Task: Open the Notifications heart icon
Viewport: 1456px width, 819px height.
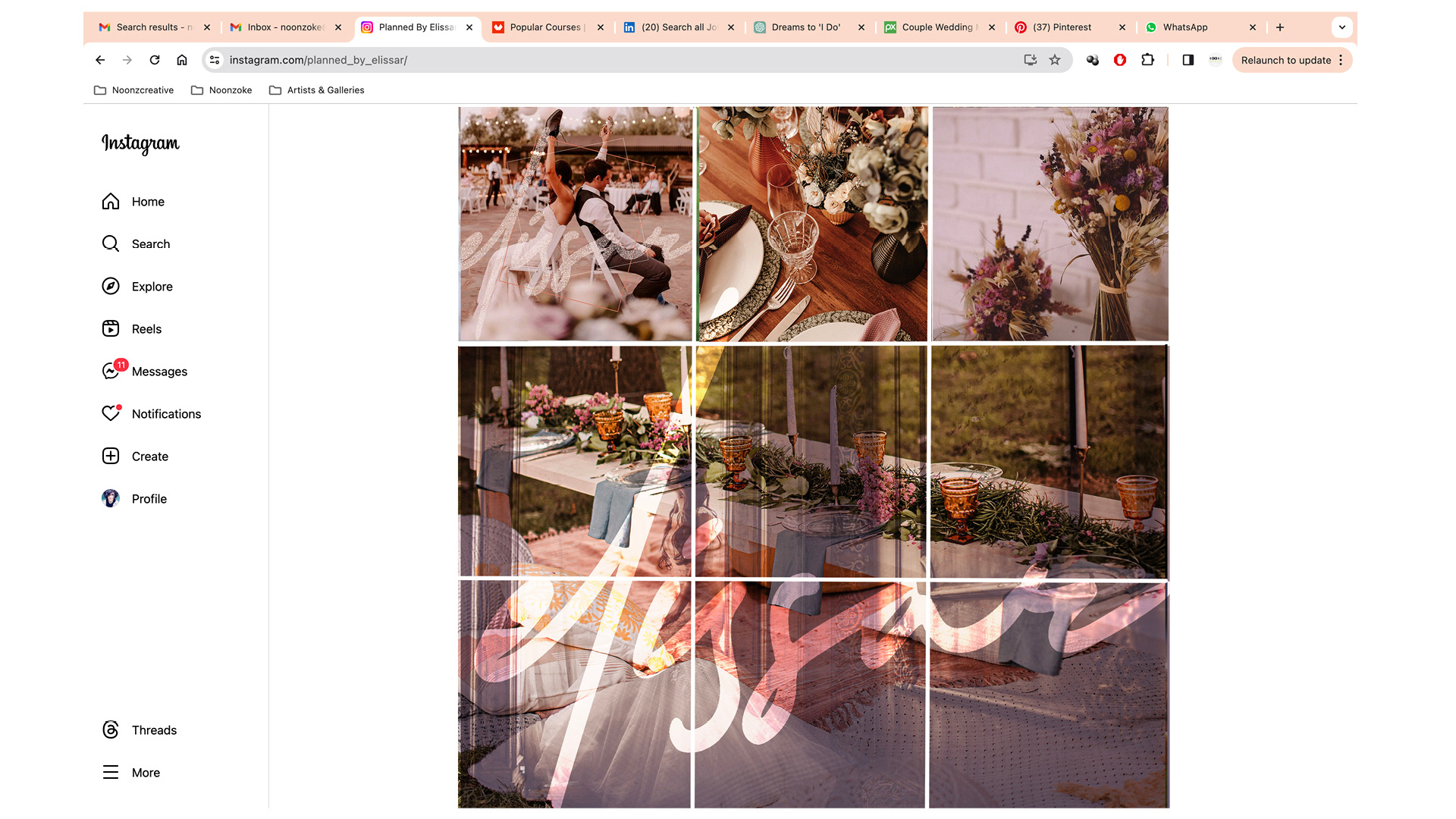Action: pyautogui.click(x=111, y=414)
